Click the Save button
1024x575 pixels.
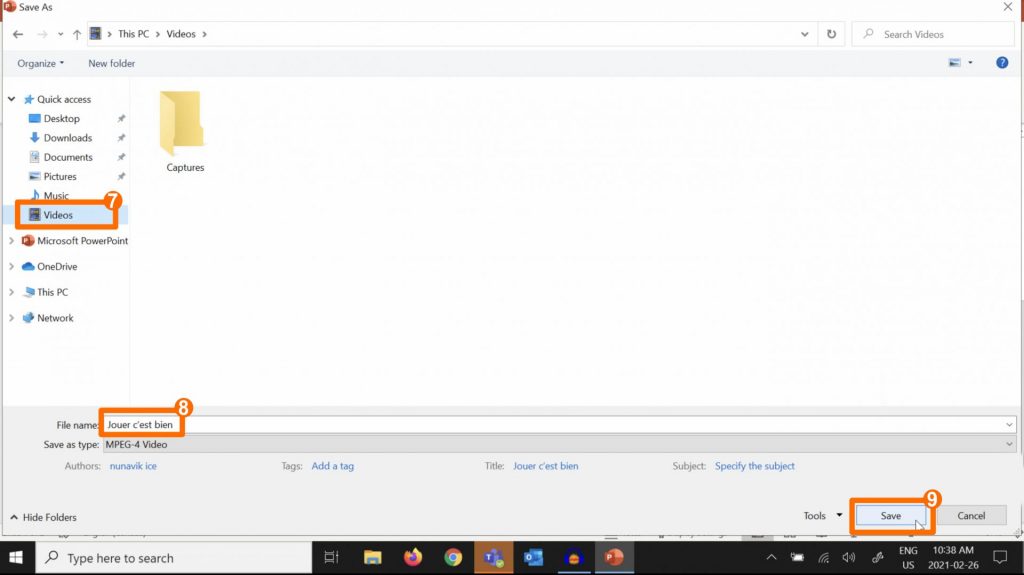(x=890, y=516)
